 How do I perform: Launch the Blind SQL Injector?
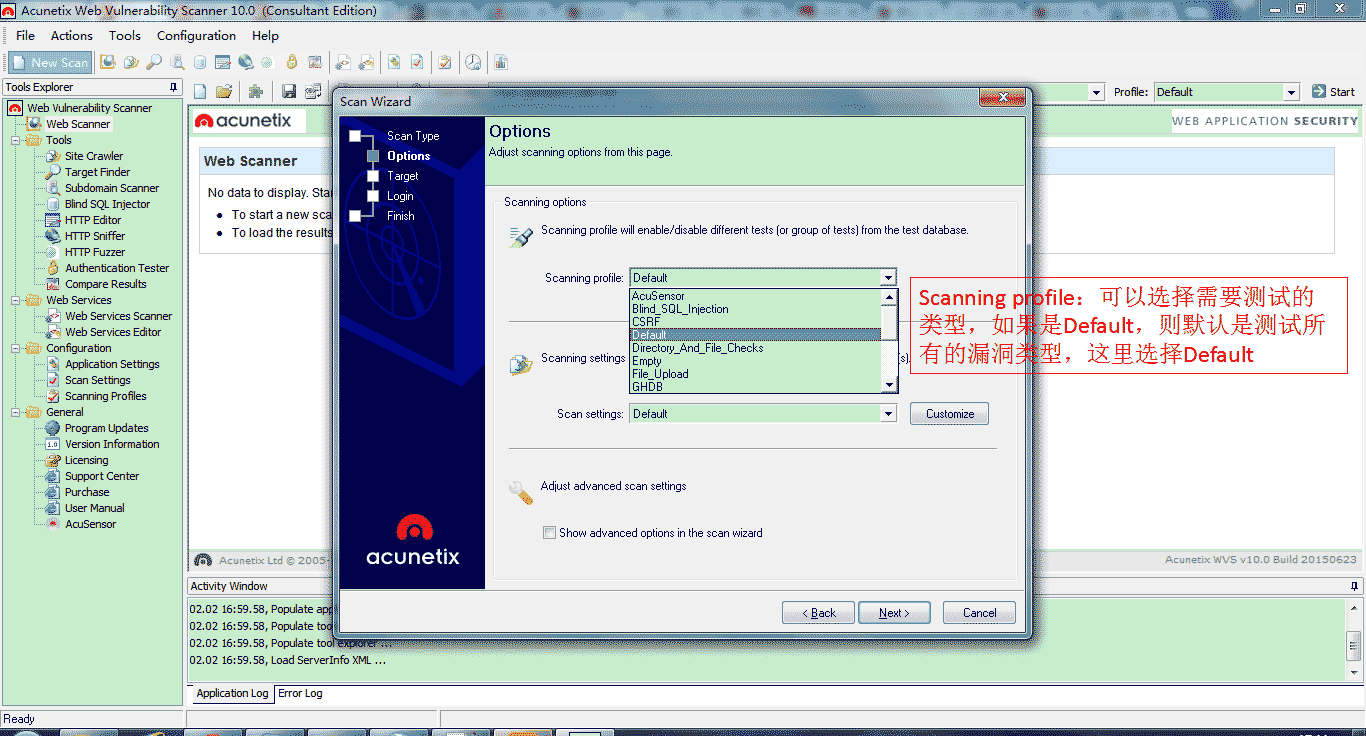pos(107,203)
